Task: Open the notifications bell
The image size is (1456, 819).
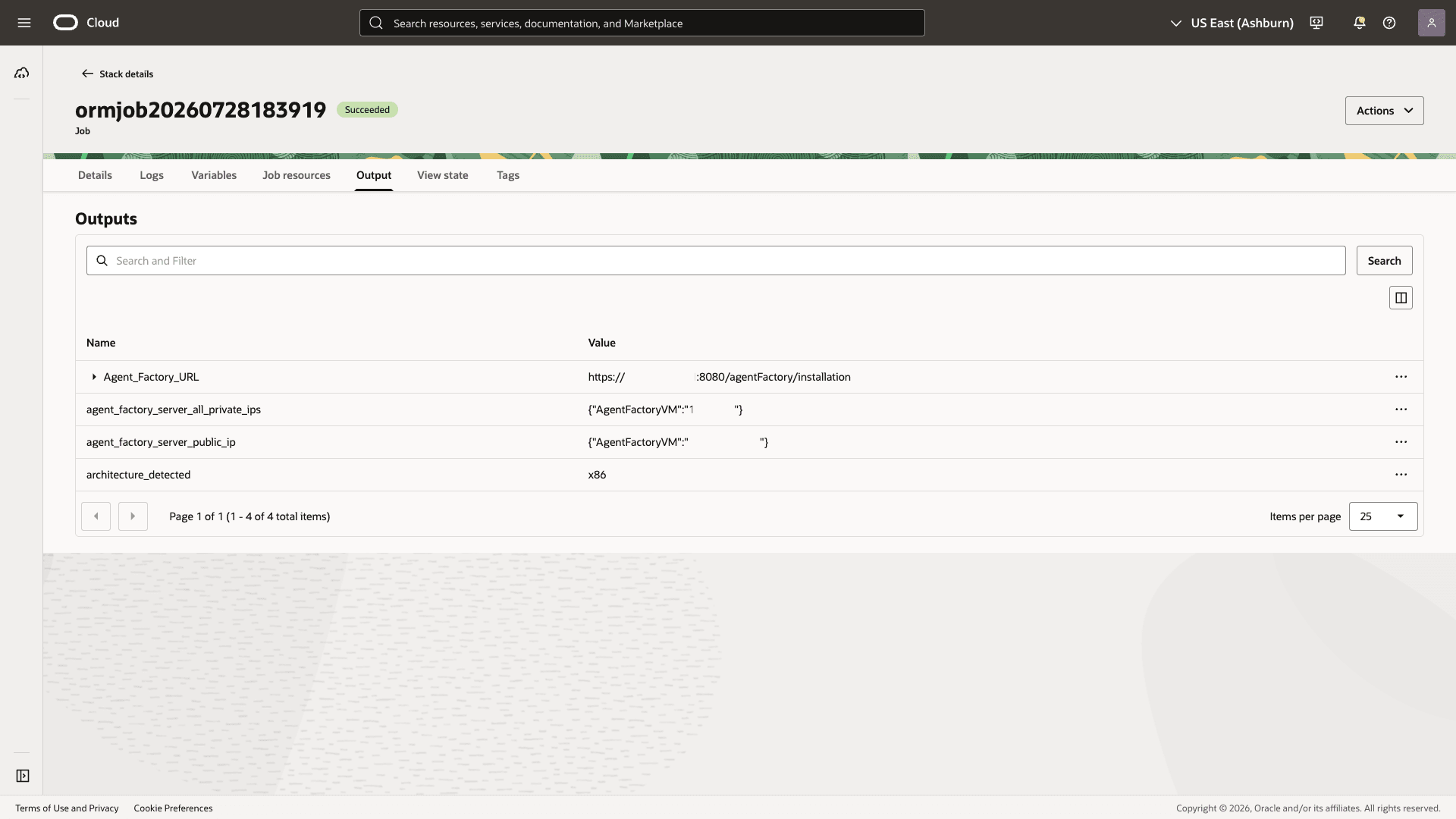Action: point(1360,23)
